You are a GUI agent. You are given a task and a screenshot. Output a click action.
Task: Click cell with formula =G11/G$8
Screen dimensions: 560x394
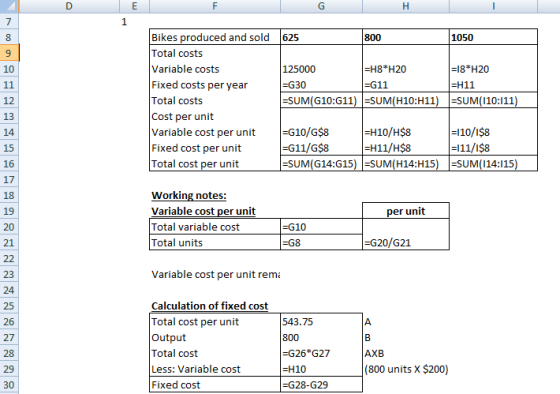321,148
